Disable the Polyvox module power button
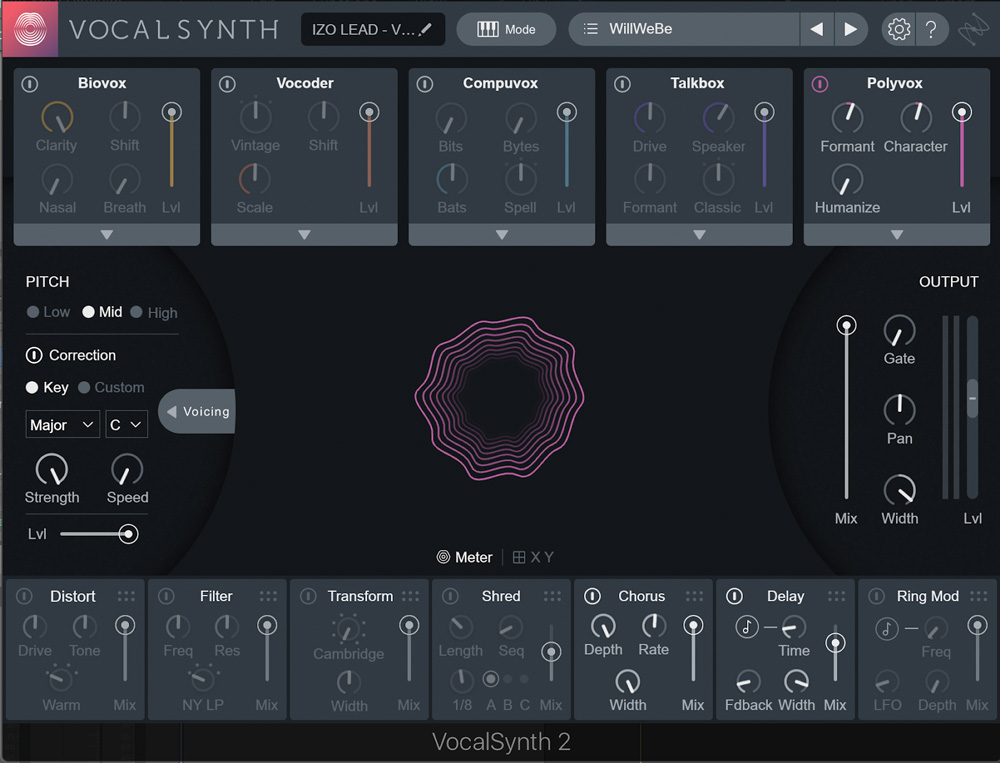Image resolution: width=1000 pixels, height=763 pixels. click(820, 84)
